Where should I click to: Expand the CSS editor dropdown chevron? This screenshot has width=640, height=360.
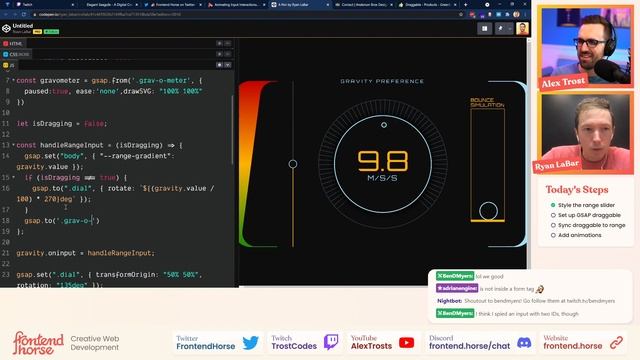(x=228, y=54)
